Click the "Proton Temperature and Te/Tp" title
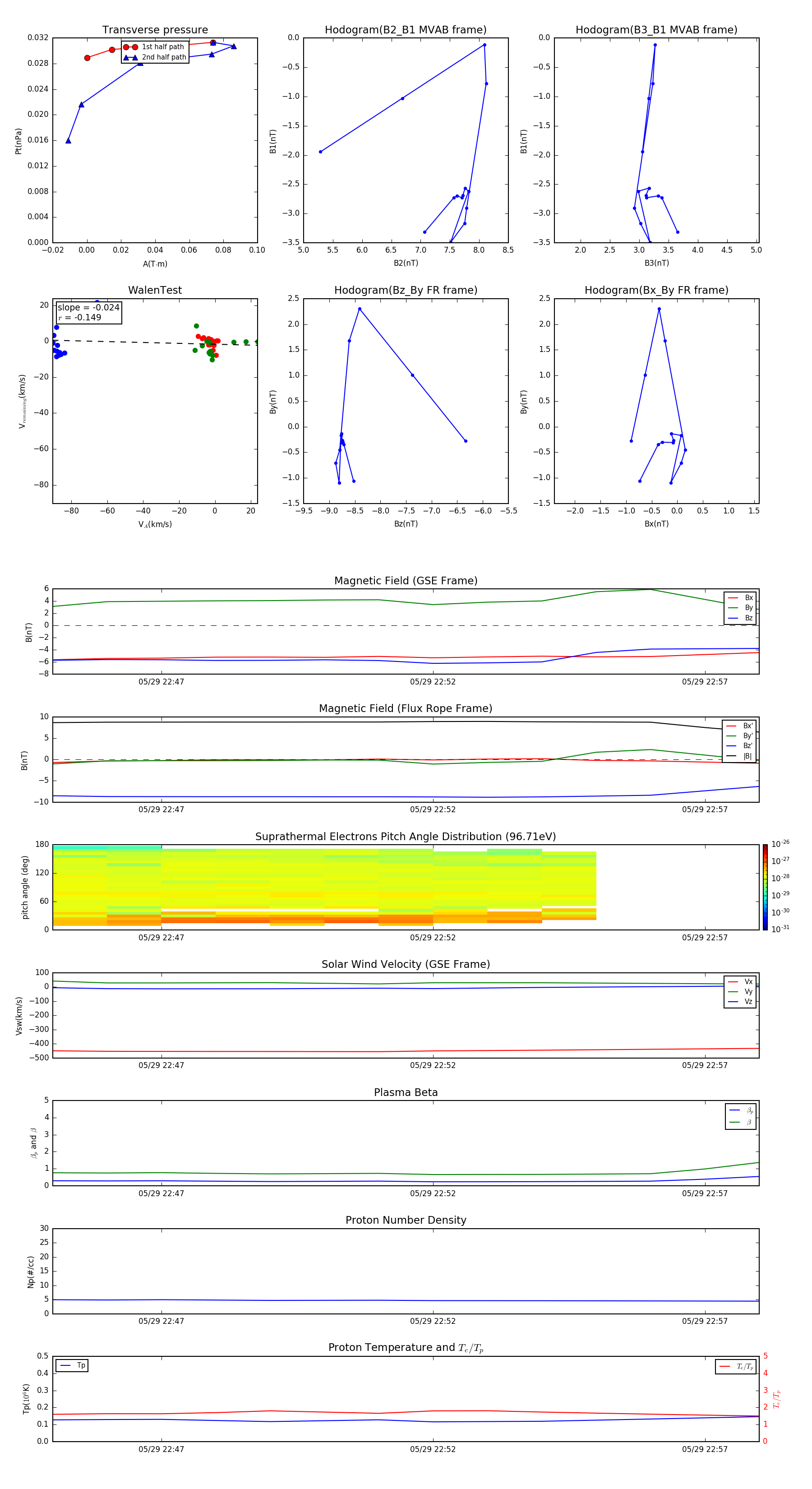This screenshot has width=812, height=1489. [406, 1348]
